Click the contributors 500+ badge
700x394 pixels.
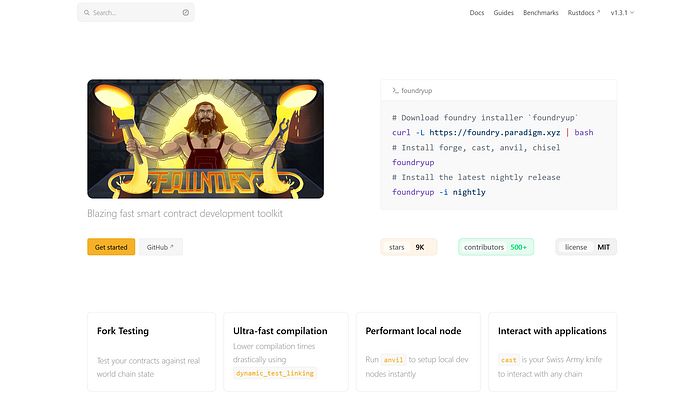[x=496, y=247]
